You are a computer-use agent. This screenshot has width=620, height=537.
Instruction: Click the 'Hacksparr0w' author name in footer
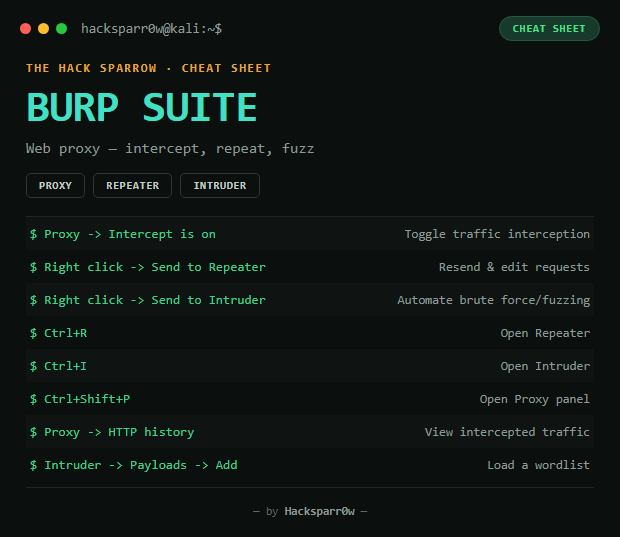tap(319, 511)
